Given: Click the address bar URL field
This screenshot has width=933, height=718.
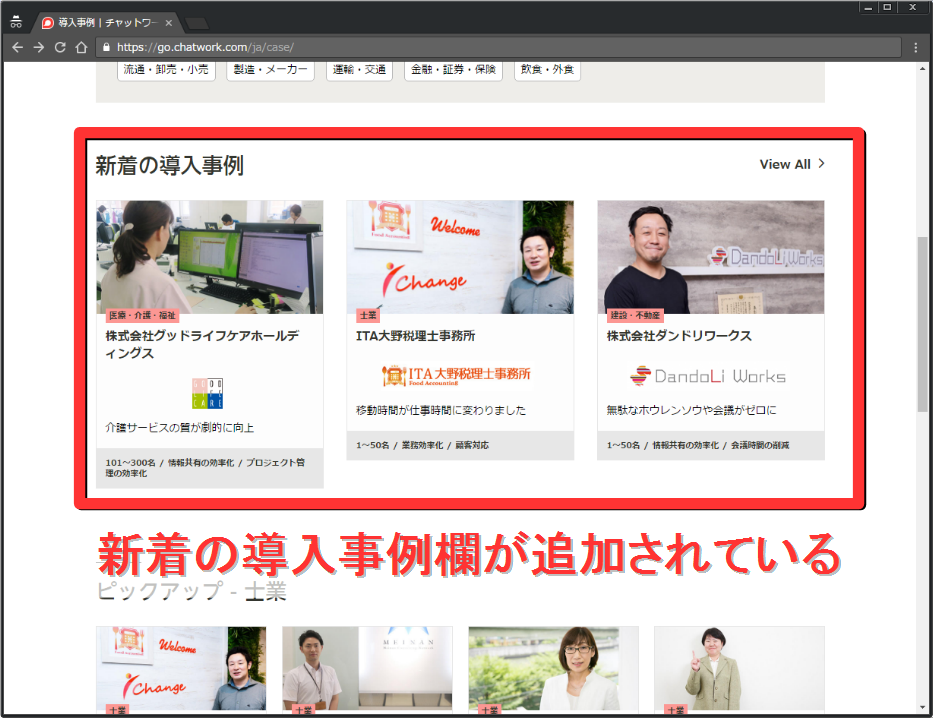Looking at the screenshot, I should (x=500, y=48).
